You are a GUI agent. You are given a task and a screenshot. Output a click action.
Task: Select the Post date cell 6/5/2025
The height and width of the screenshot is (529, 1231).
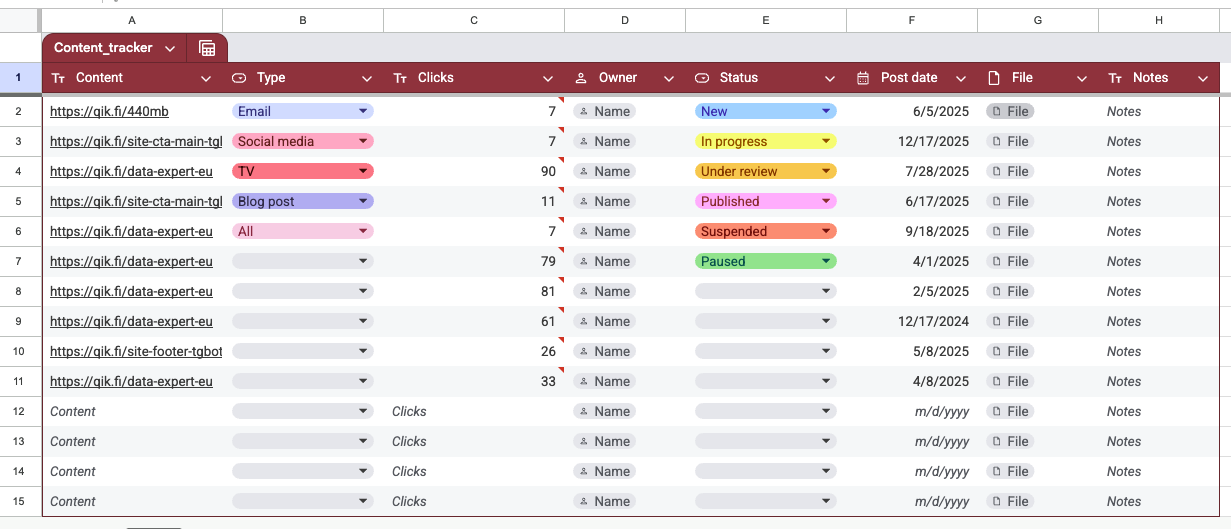point(912,112)
